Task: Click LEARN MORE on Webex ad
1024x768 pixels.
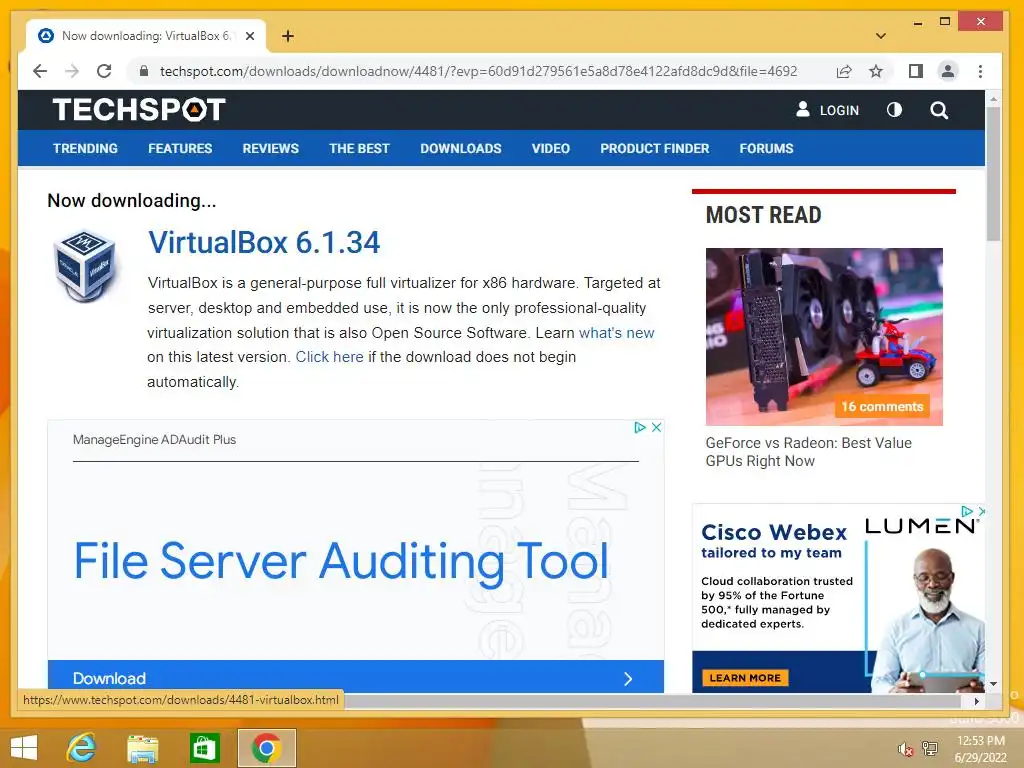Action: click(x=745, y=678)
